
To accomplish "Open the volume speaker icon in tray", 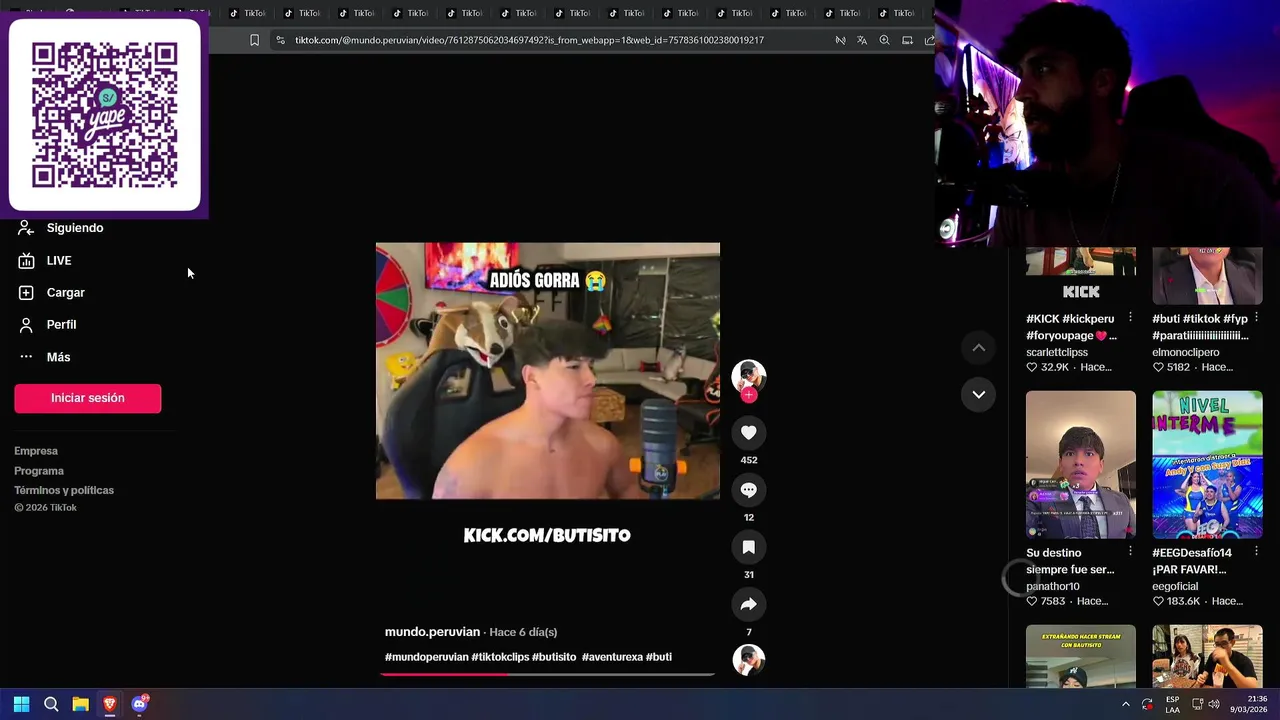I will point(1213,704).
